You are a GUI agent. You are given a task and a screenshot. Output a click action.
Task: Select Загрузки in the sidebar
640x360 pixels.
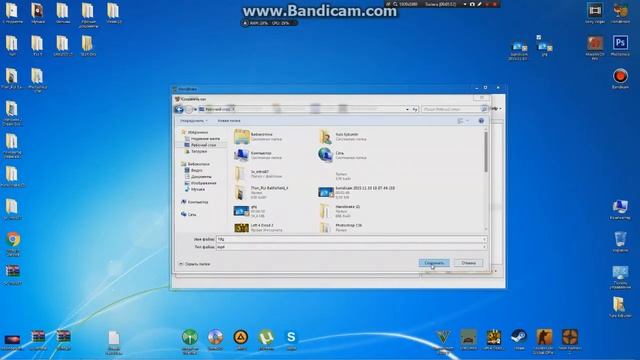point(196,151)
